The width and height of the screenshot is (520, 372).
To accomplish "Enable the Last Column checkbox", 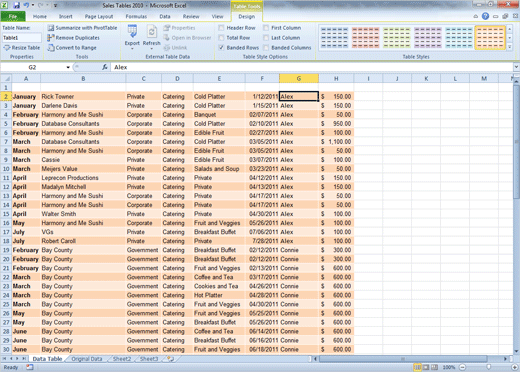I will pos(266,38).
